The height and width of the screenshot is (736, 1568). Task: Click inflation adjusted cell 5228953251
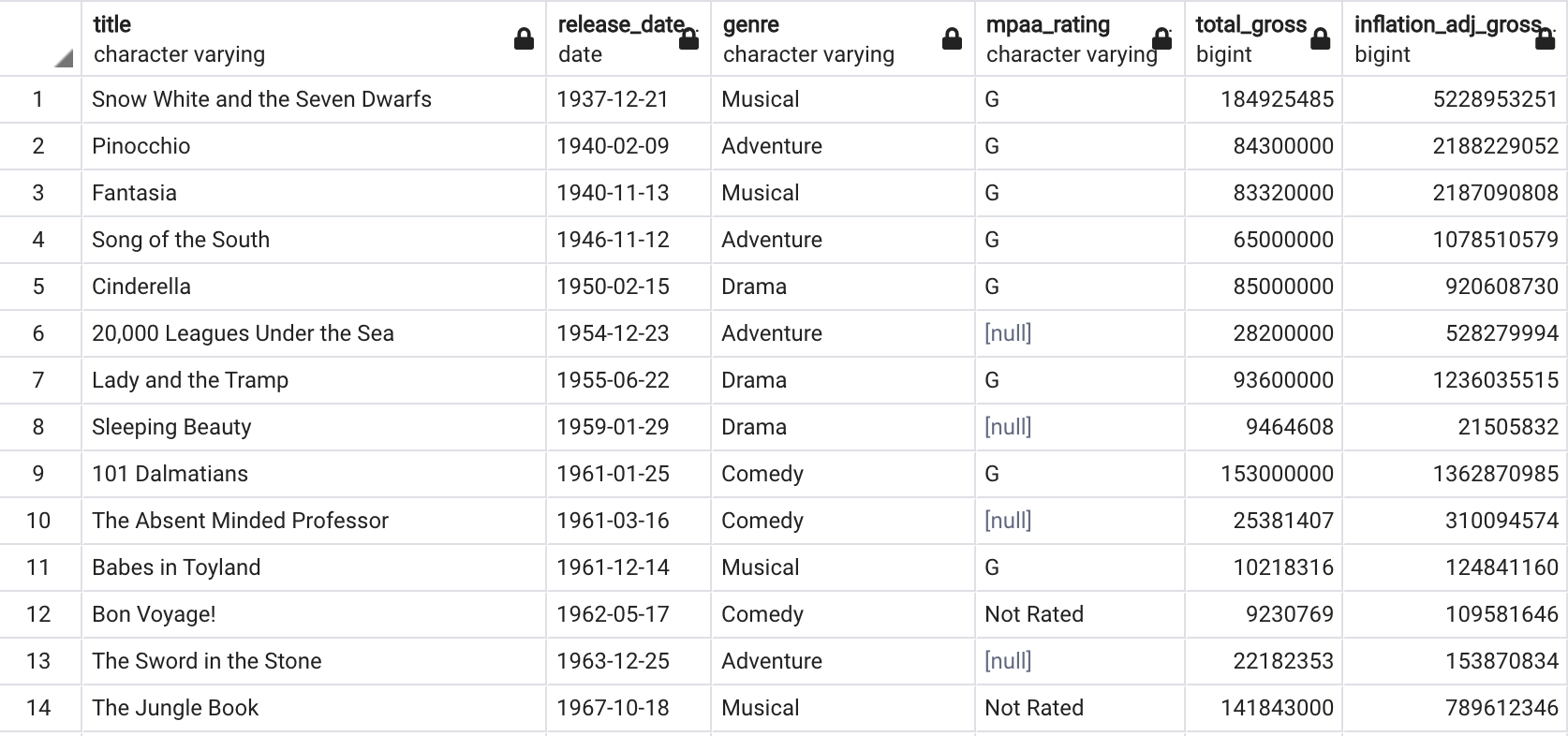coord(1495,99)
